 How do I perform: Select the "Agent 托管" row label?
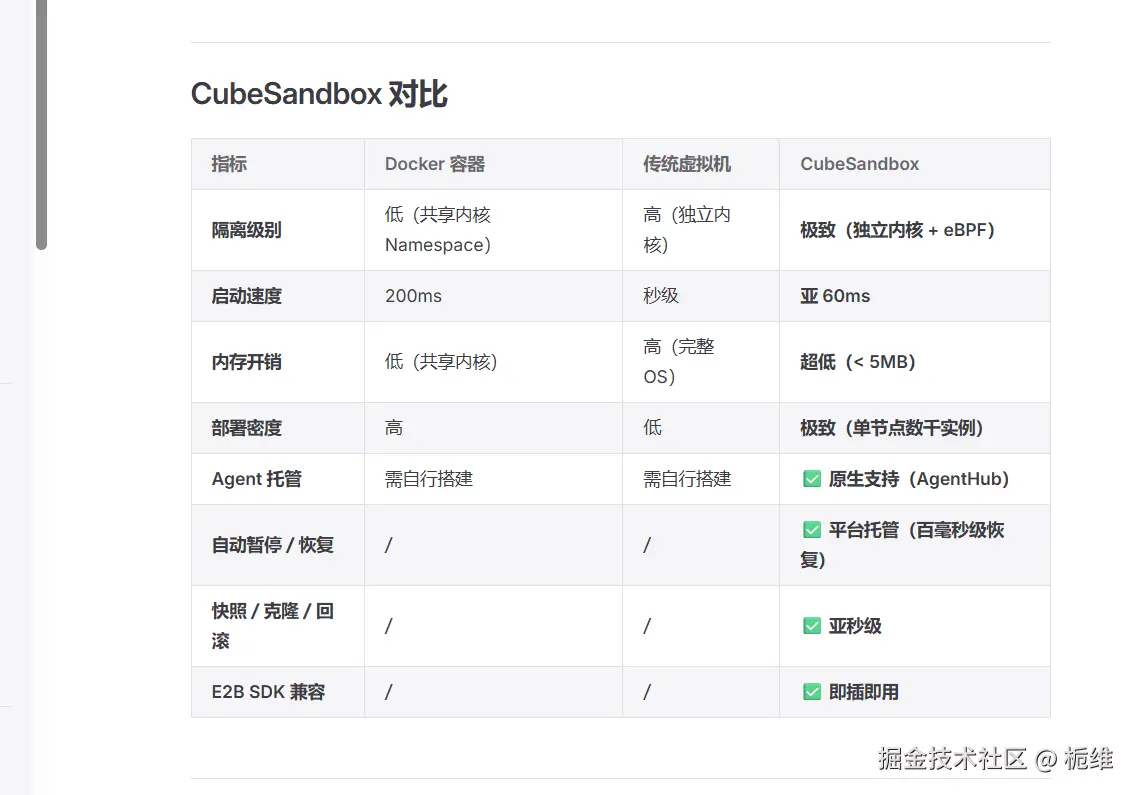click(256, 479)
